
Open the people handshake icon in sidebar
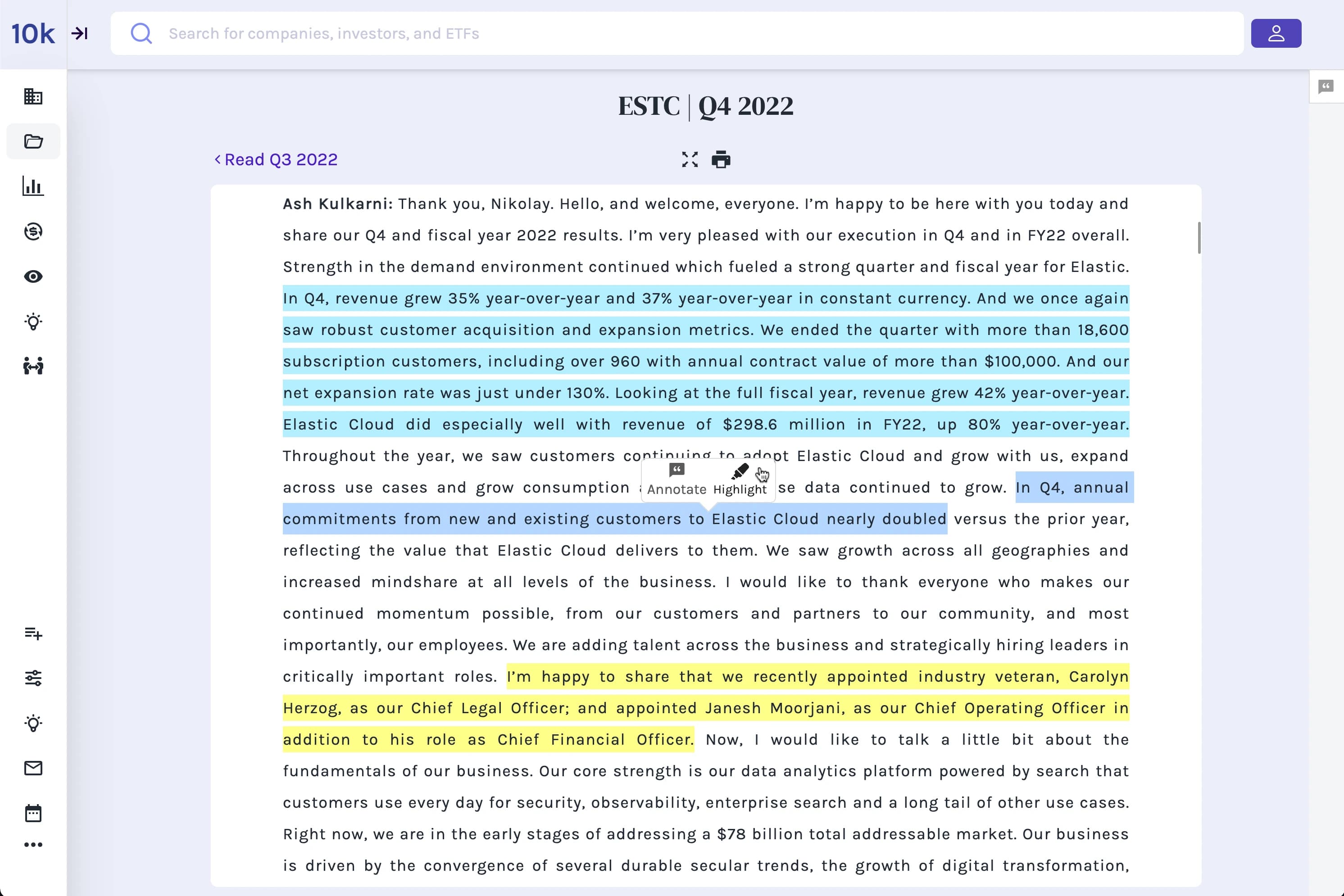[x=33, y=366]
